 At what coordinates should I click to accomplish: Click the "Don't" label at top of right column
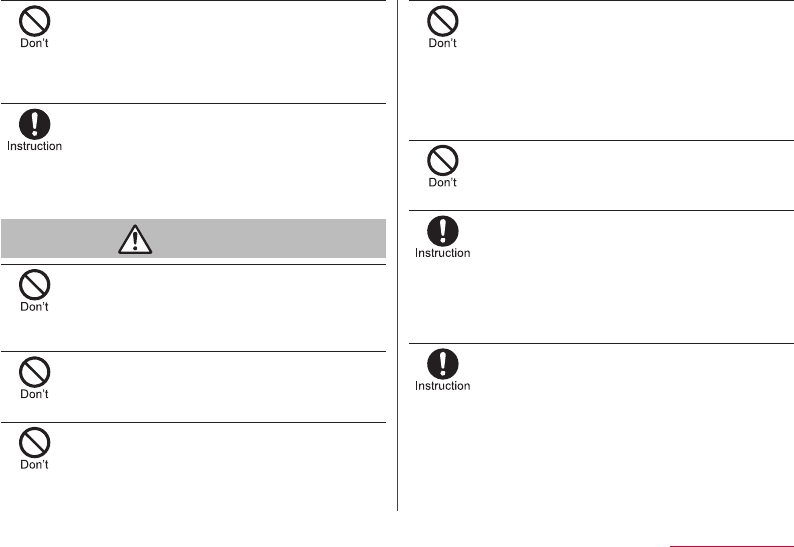pyautogui.click(x=443, y=44)
